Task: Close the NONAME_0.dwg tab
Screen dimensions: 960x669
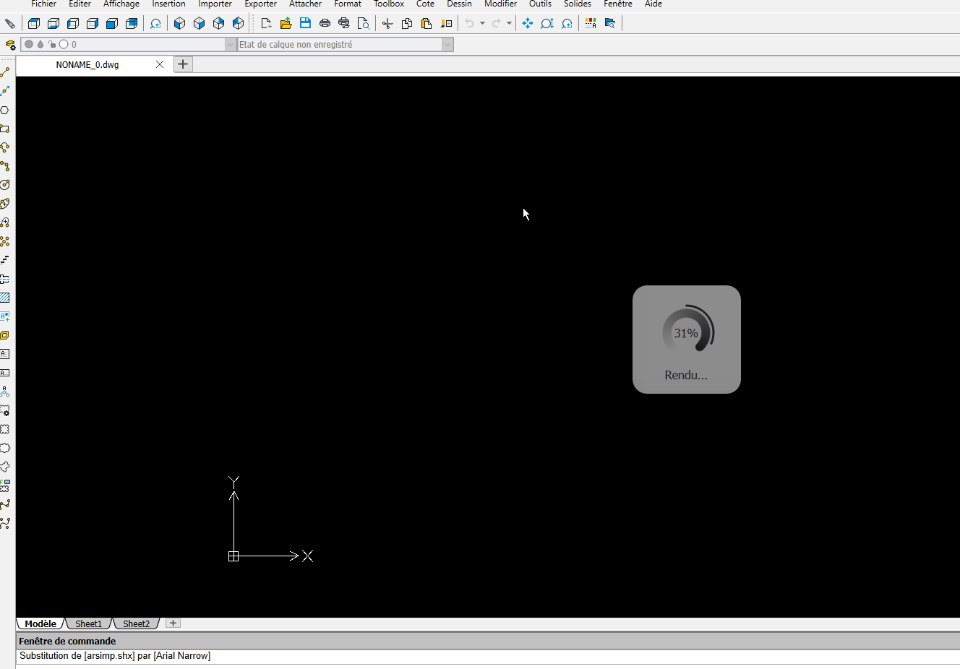Action: click(x=159, y=65)
